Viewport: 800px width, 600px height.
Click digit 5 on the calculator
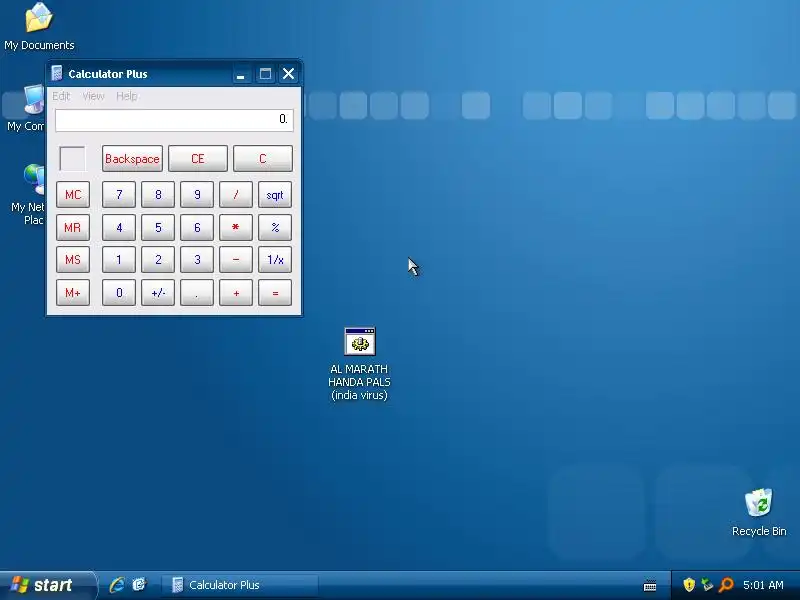pyautogui.click(x=158, y=227)
